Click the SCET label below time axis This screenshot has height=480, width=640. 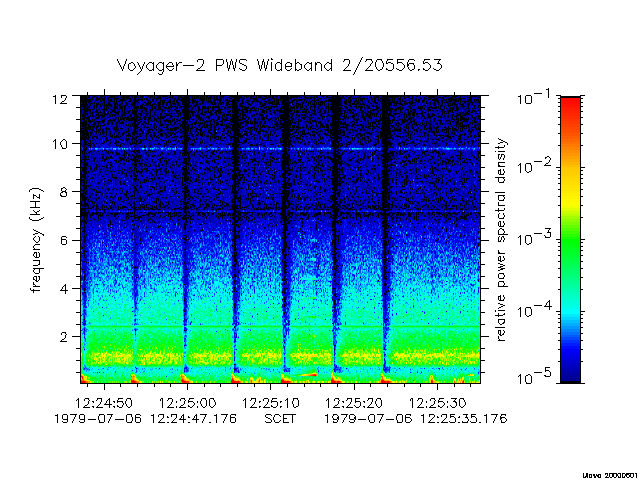click(280, 419)
